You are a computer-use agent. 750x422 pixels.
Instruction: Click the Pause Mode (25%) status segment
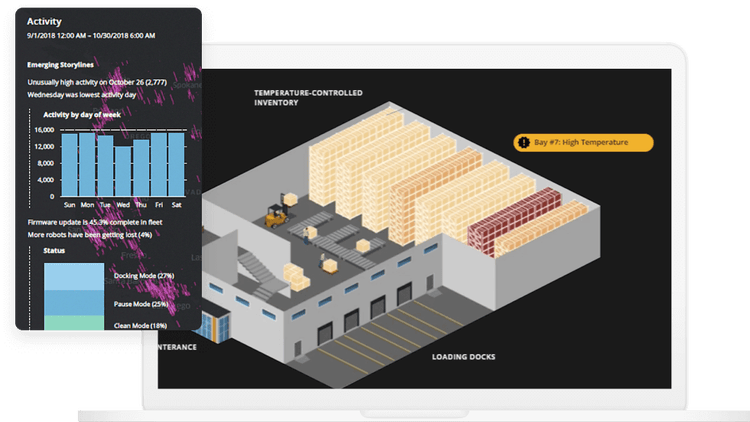[75, 302]
